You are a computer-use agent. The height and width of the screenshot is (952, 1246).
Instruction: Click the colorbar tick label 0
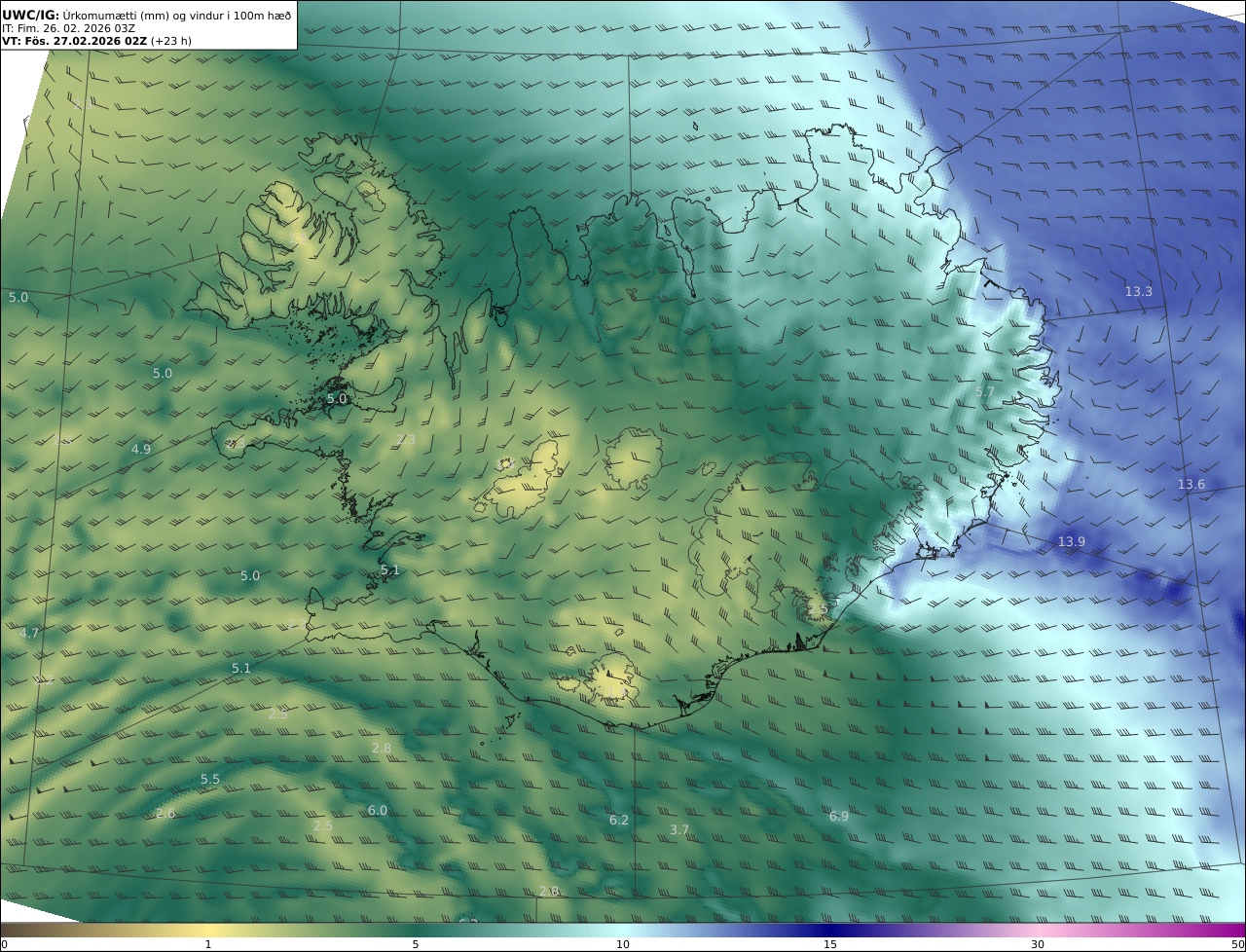tap(4, 944)
